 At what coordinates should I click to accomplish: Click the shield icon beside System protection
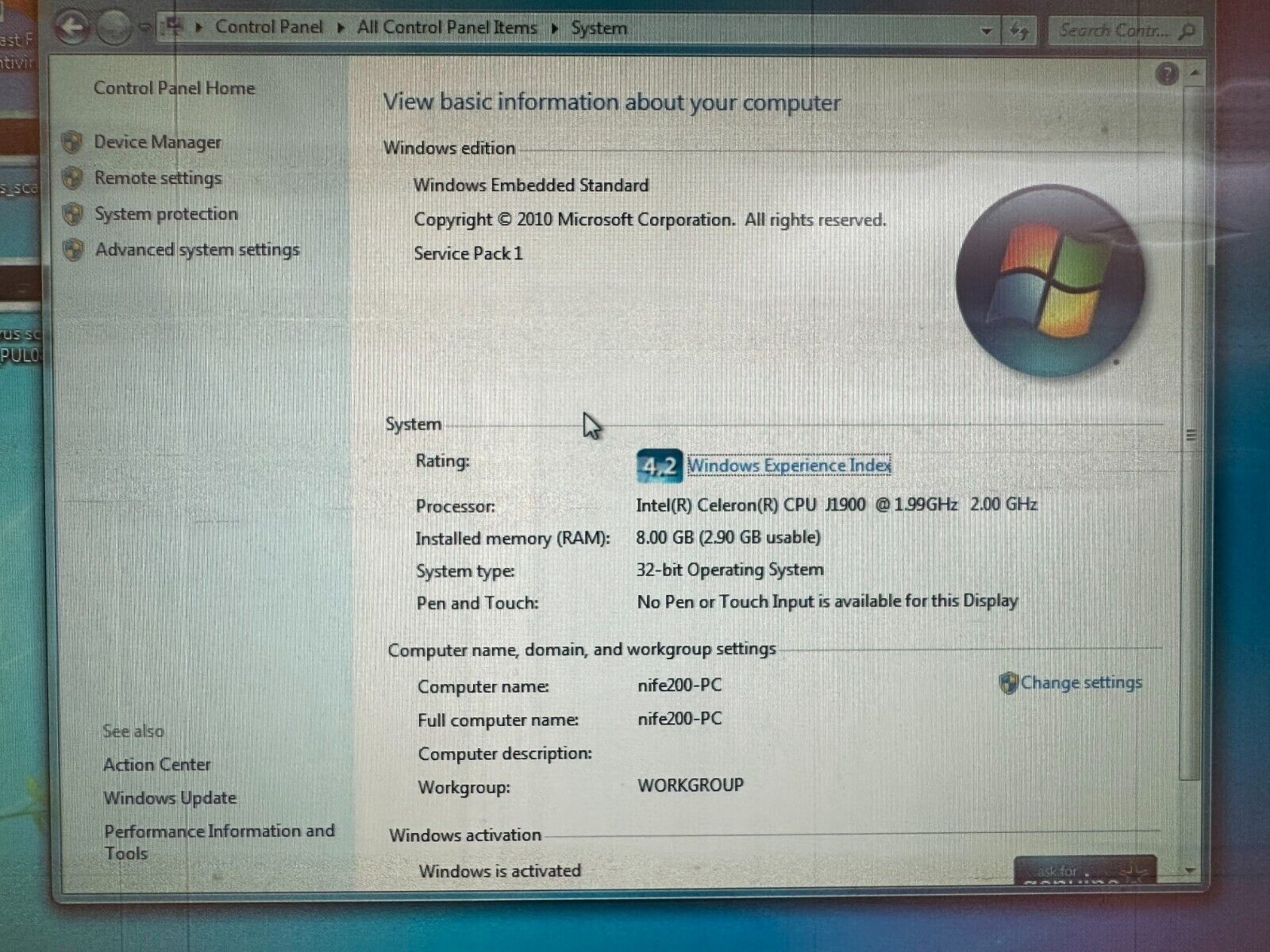tap(72, 214)
